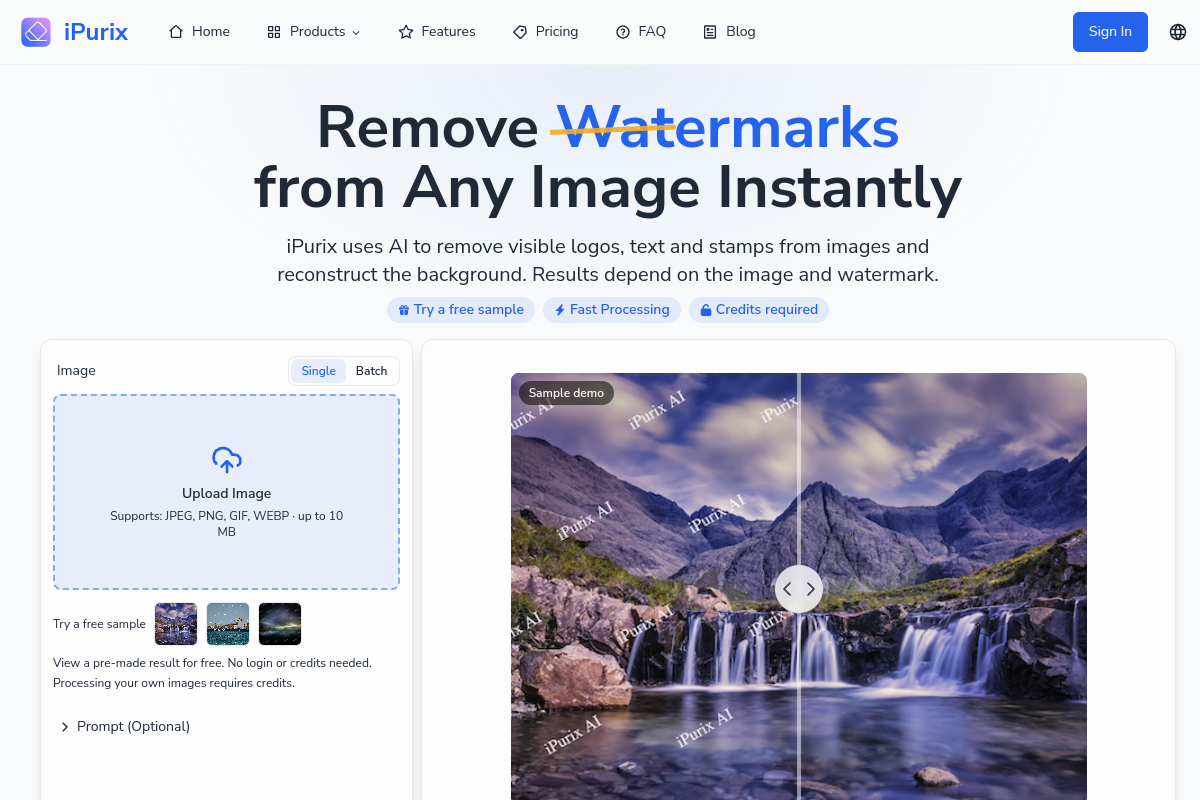The height and width of the screenshot is (800, 1200).
Task: Click the dashed image upload drop zone
Action: click(x=226, y=492)
